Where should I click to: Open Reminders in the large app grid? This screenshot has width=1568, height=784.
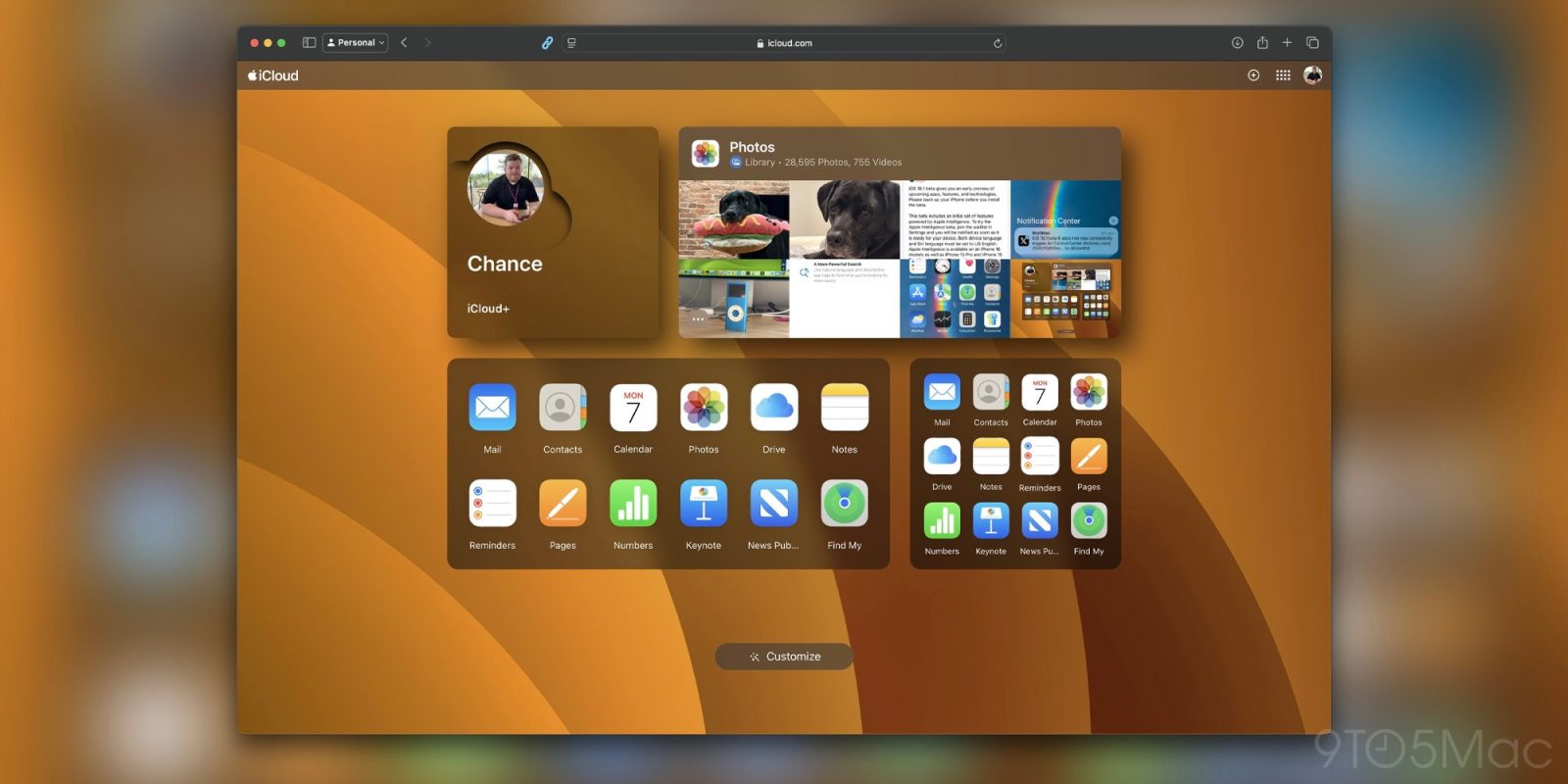click(492, 504)
